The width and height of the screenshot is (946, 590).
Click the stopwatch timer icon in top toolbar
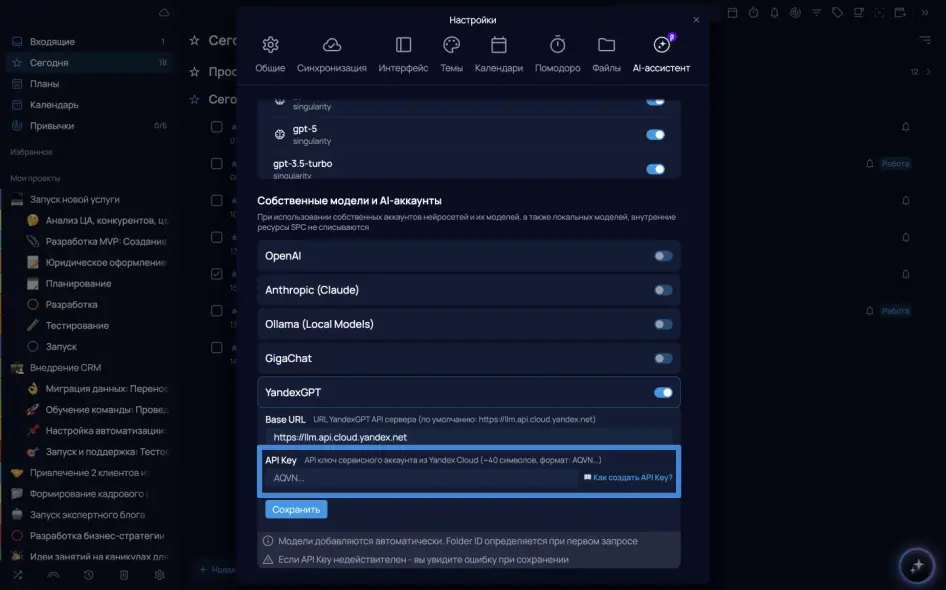753,12
